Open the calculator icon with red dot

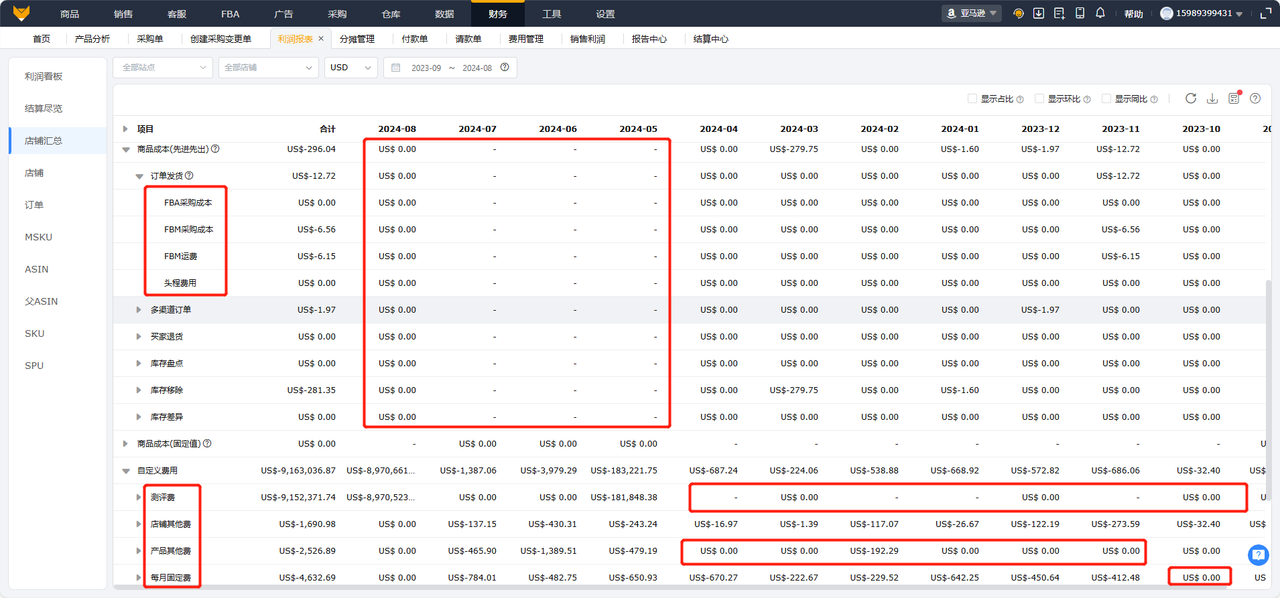pos(1234,99)
